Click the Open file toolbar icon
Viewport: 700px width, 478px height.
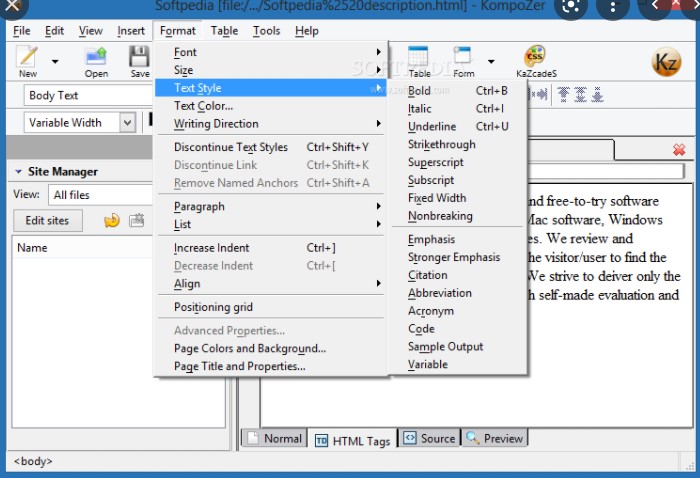pos(96,57)
